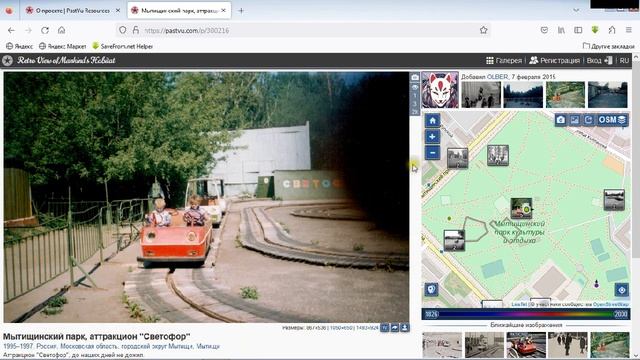This screenshot has width=640, height=360.
Task: Open the green SaveFrom download arrow extension
Action: pos(595,30)
